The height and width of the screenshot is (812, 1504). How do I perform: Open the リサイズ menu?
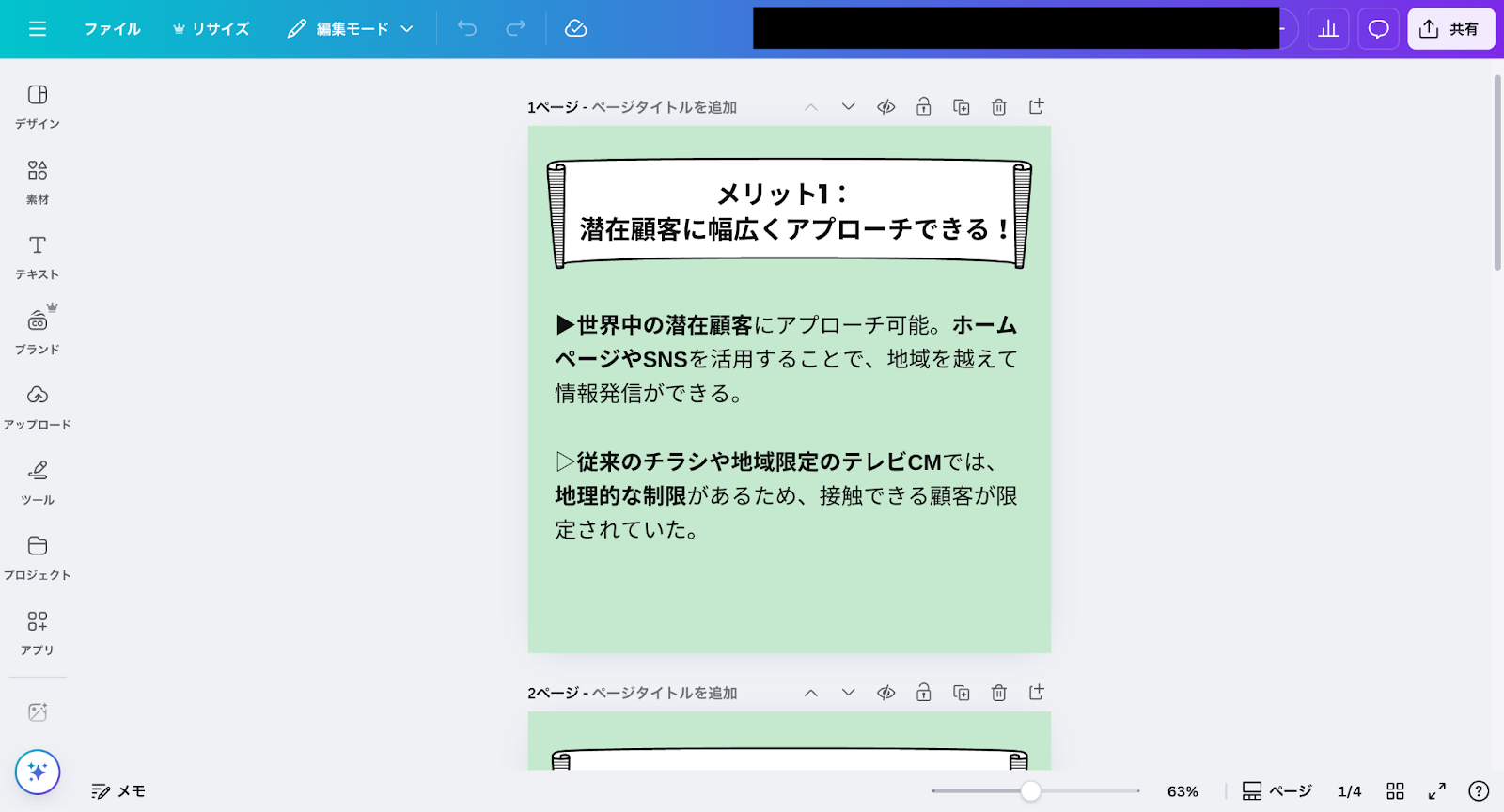click(211, 29)
